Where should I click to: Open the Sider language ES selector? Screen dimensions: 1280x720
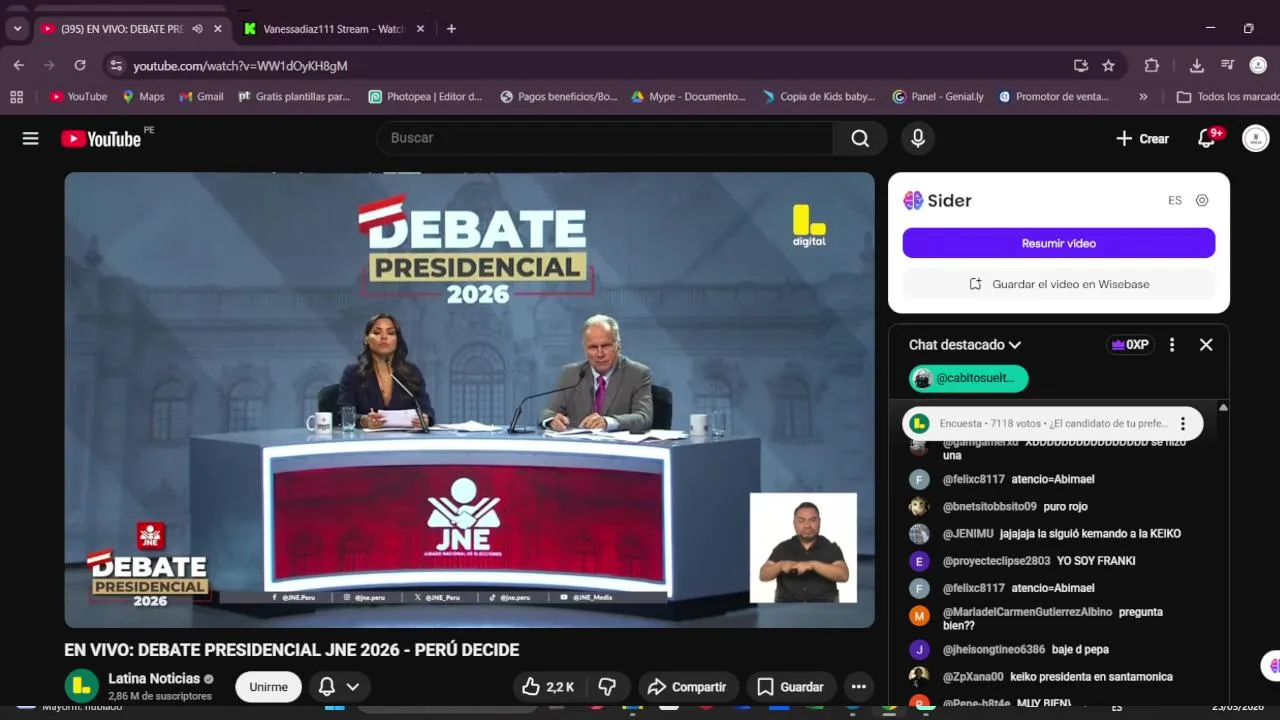point(1175,200)
